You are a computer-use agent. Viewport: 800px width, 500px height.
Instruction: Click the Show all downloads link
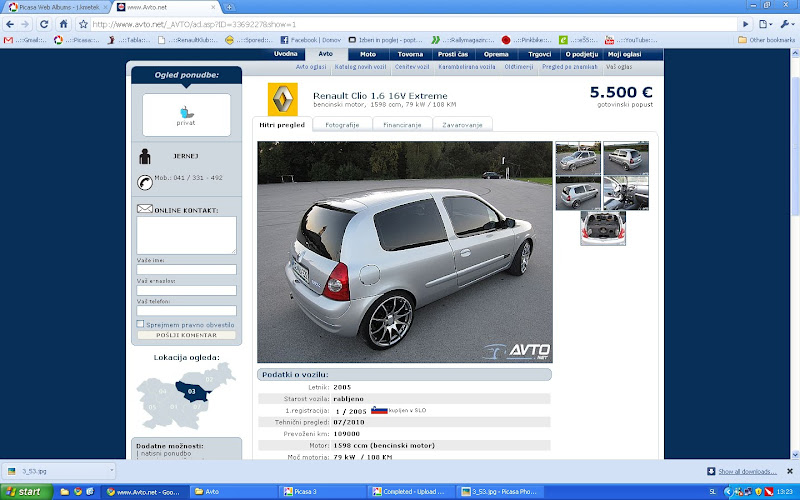click(747, 471)
